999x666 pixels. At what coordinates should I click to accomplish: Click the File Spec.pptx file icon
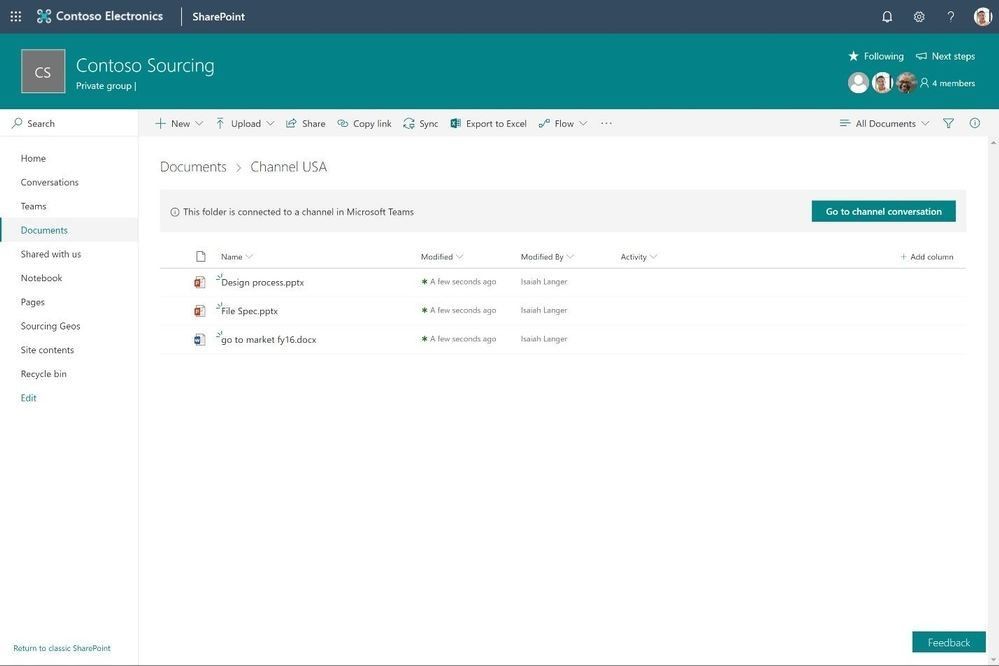pos(199,311)
